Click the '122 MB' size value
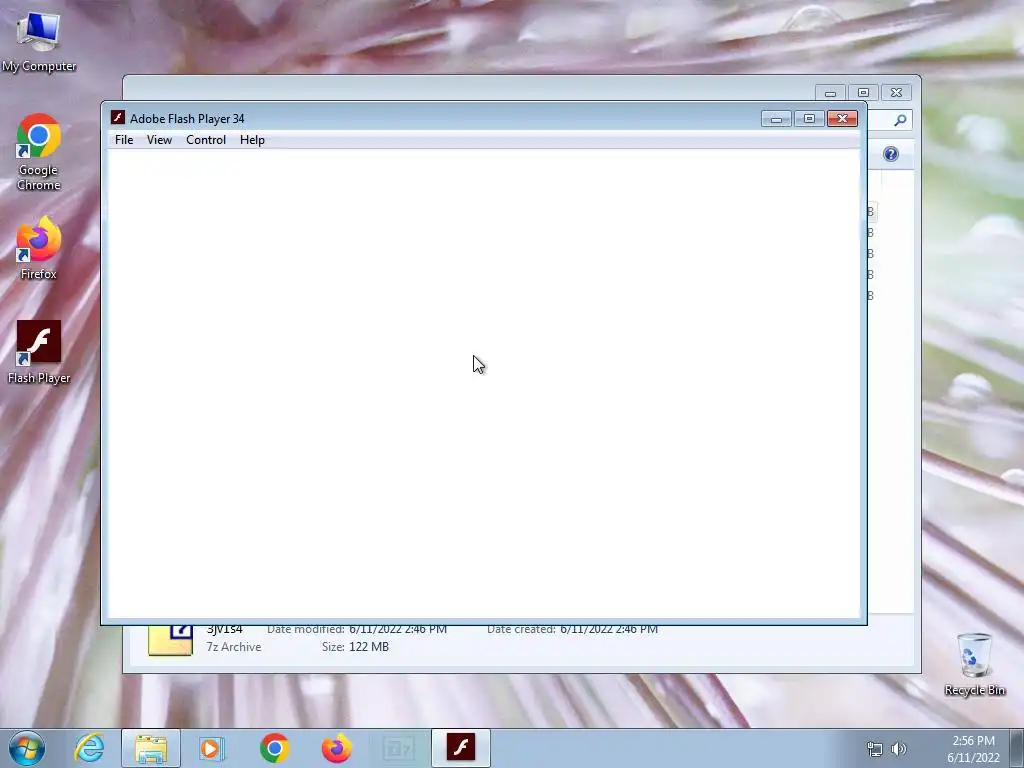1024x768 pixels. click(369, 647)
